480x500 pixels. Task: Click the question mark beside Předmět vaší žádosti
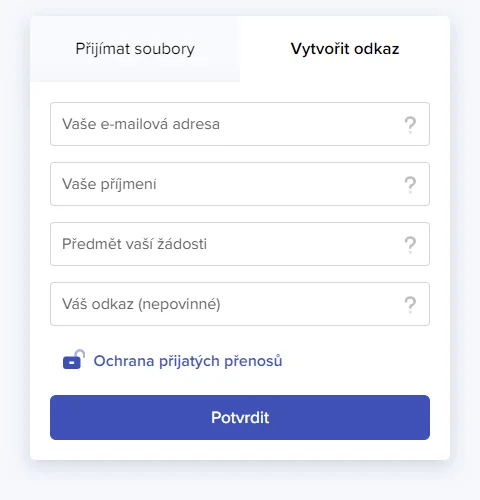click(410, 245)
